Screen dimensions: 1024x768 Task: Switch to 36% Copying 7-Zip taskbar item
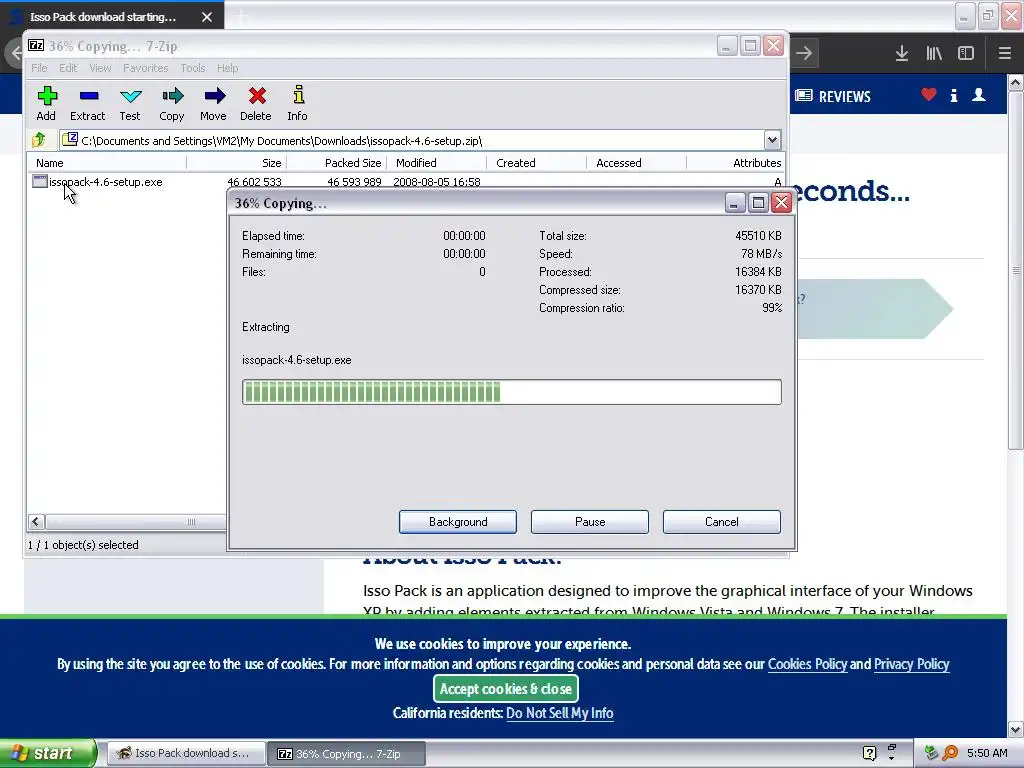tap(347, 754)
